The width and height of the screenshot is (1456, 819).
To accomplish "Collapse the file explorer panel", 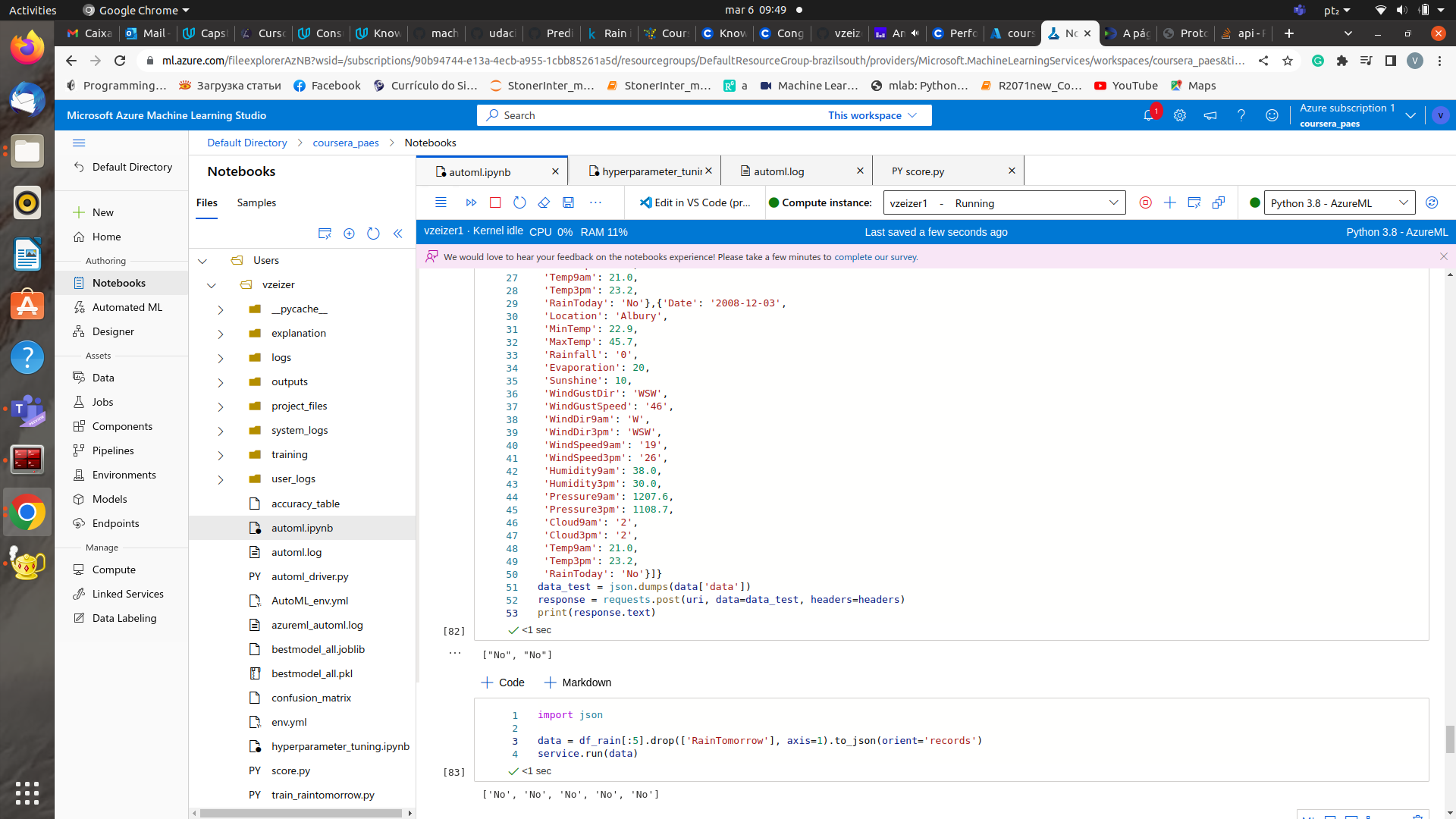I will [397, 234].
